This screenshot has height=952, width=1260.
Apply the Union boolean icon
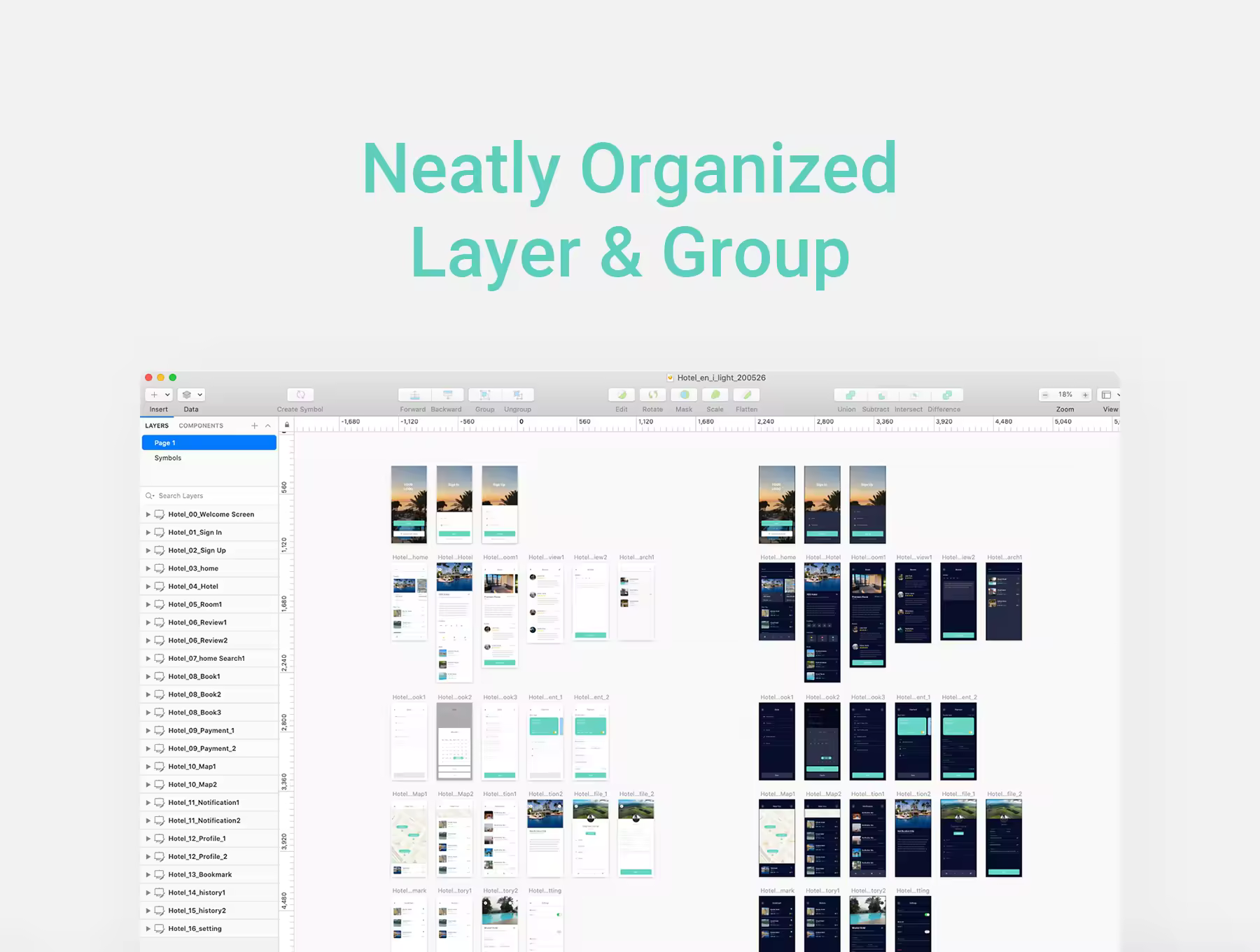[850, 395]
